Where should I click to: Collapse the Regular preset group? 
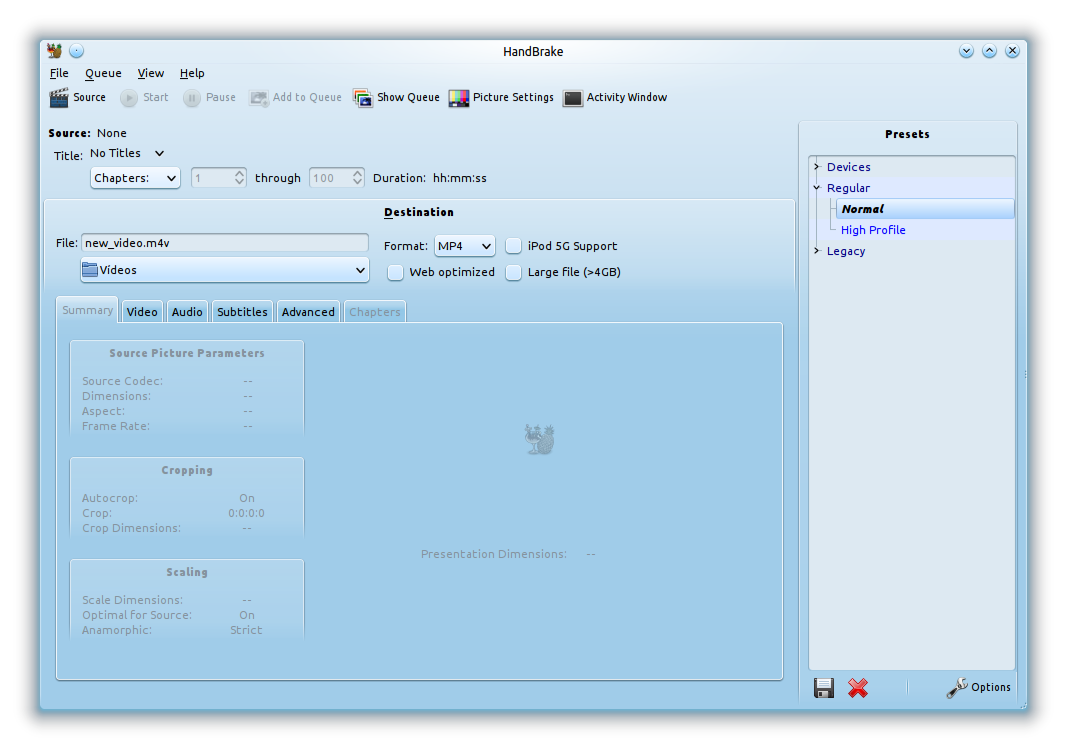tap(817, 188)
